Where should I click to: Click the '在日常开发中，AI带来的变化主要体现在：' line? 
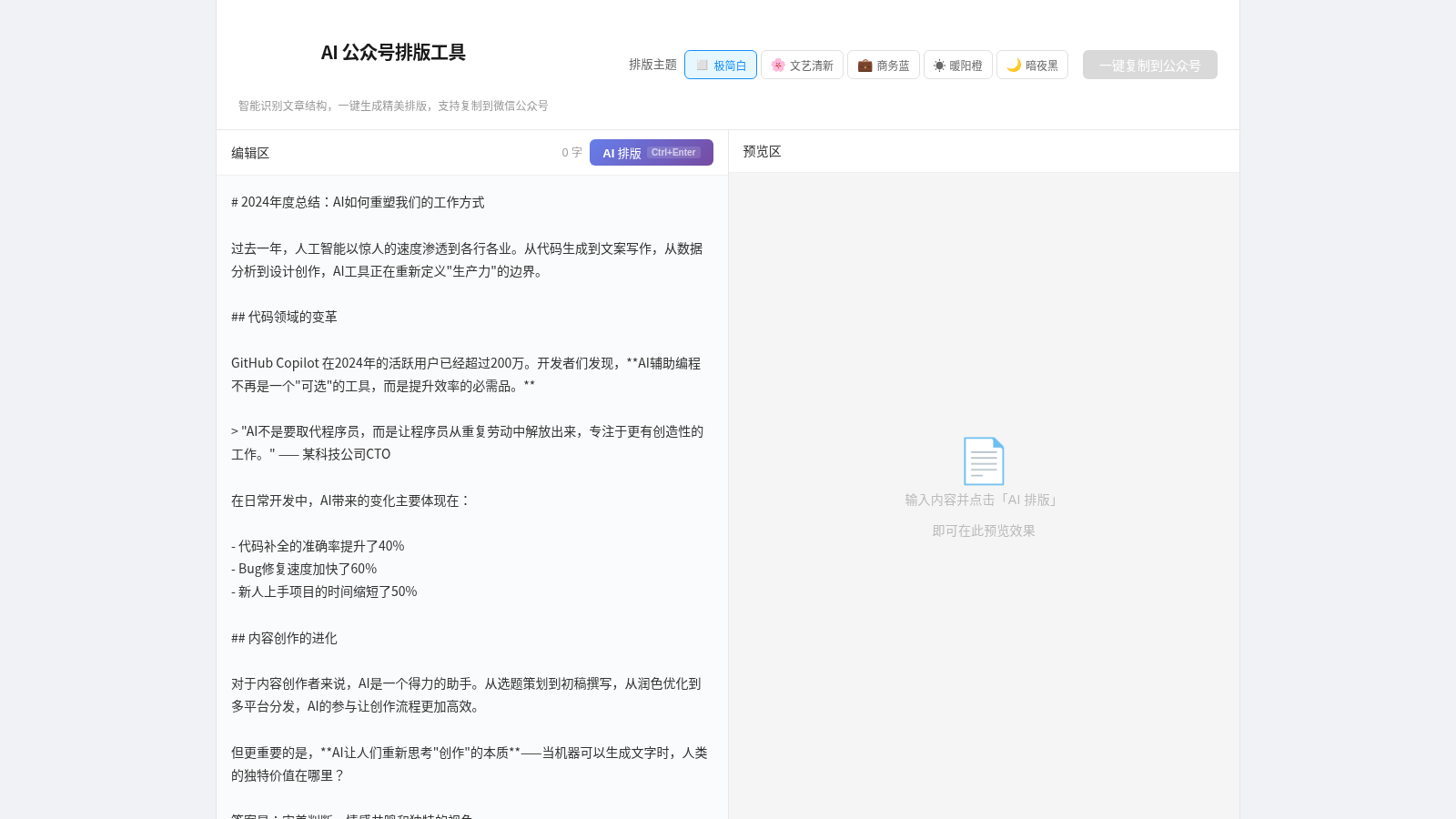[350, 500]
